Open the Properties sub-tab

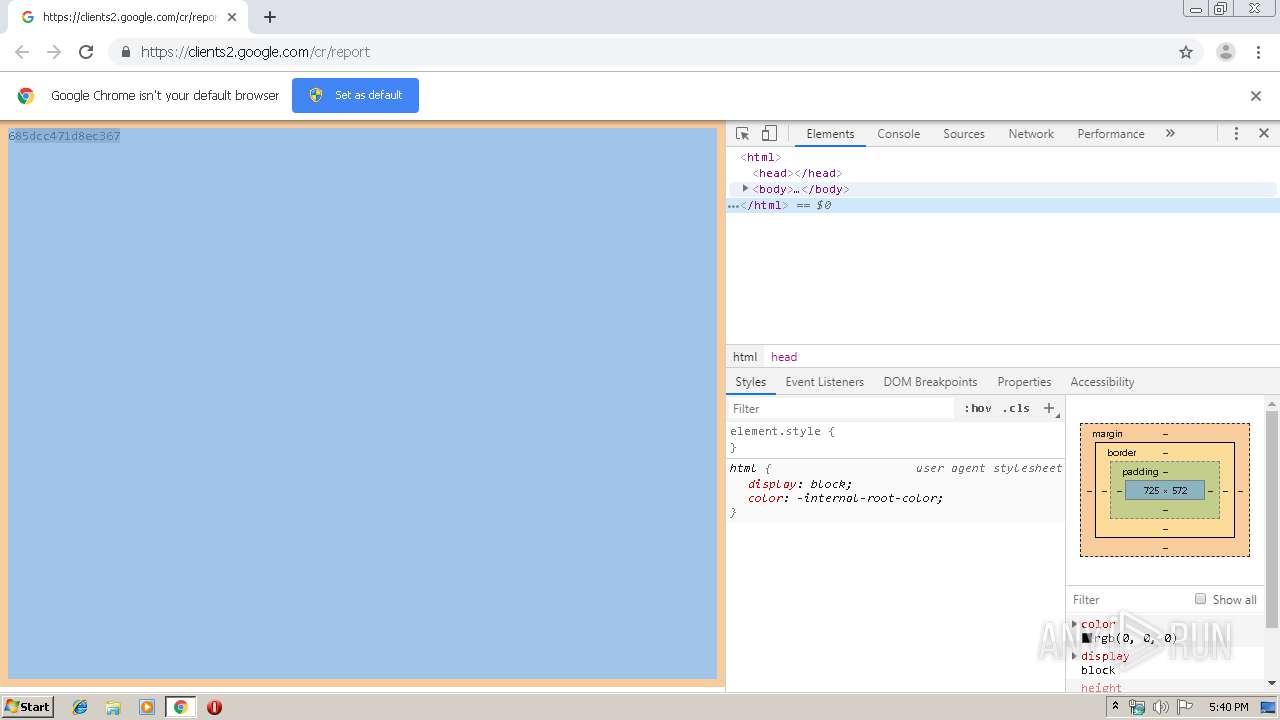click(1024, 382)
